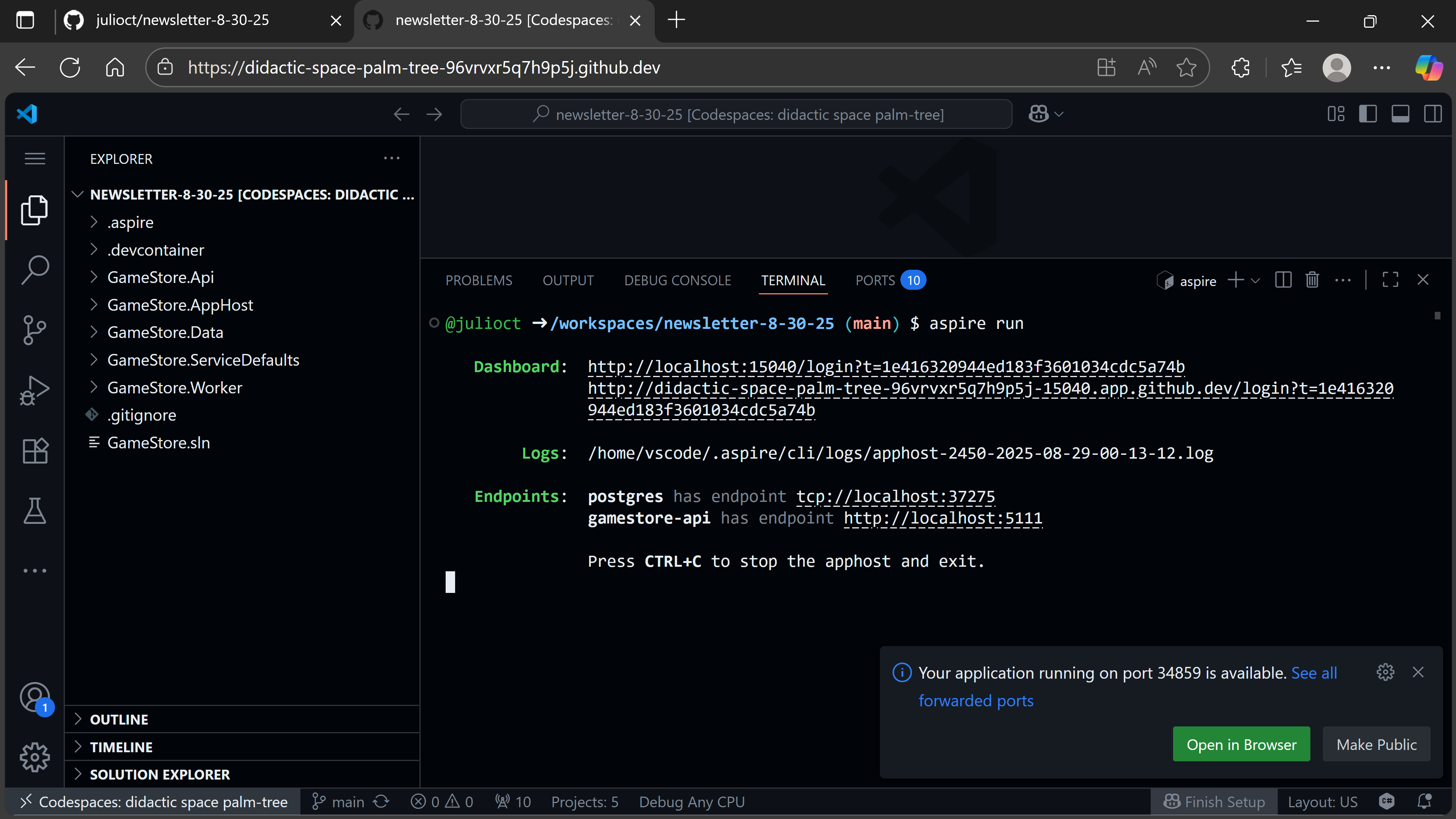
Task: Expand the TIMELINE section
Action: [x=242, y=747]
